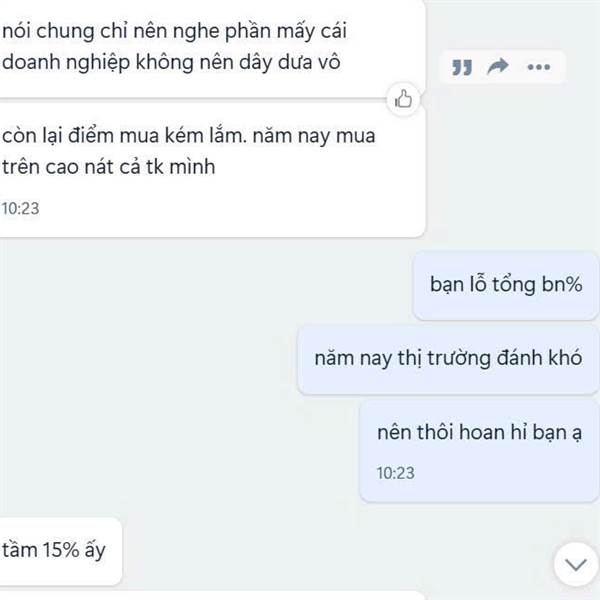Click the 'tầm 15% ấy' message bubble
This screenshot has width=600, height=600.
[x=60, y=551]
